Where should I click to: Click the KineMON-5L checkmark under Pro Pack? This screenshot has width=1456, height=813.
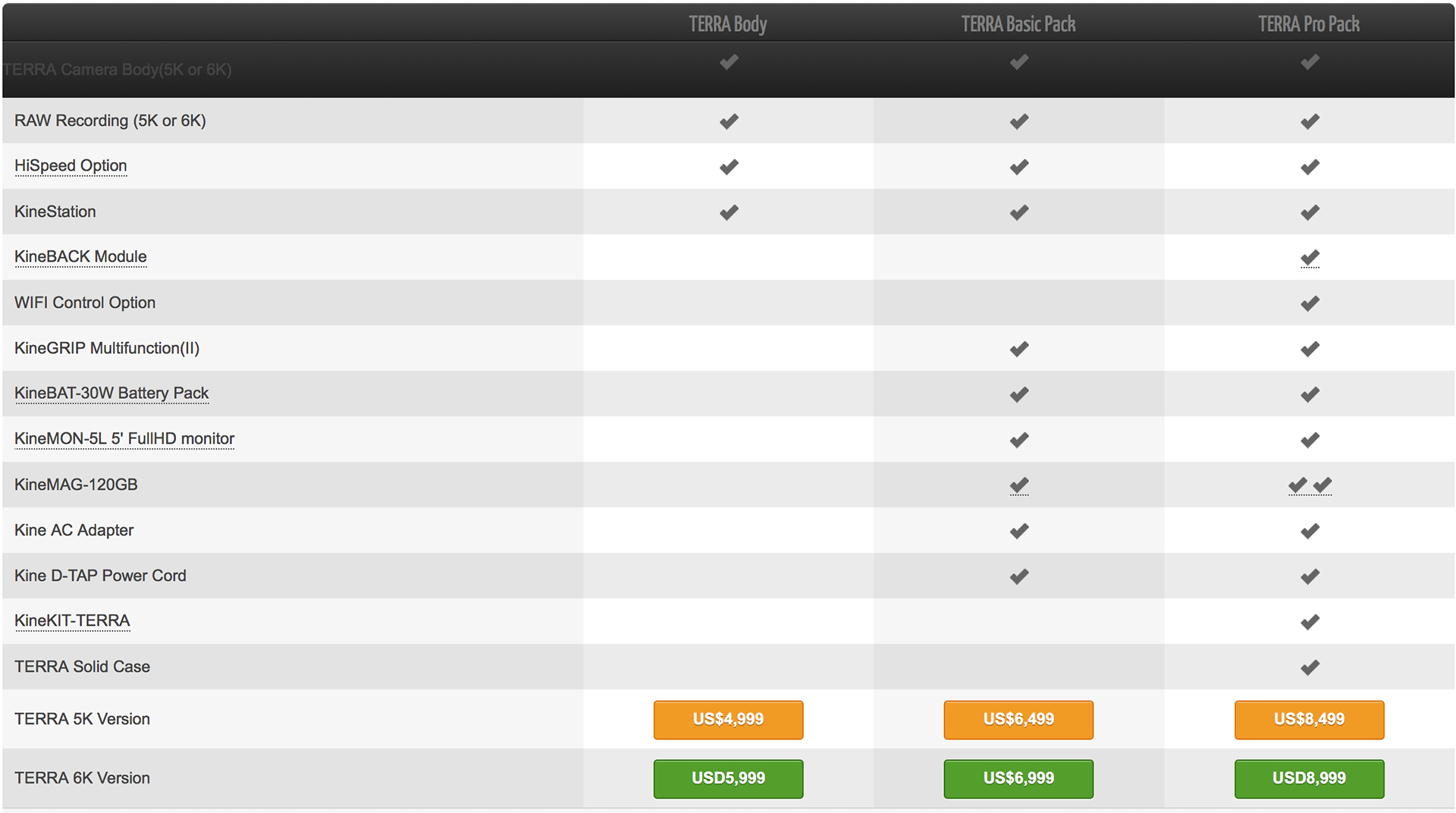1310,440
